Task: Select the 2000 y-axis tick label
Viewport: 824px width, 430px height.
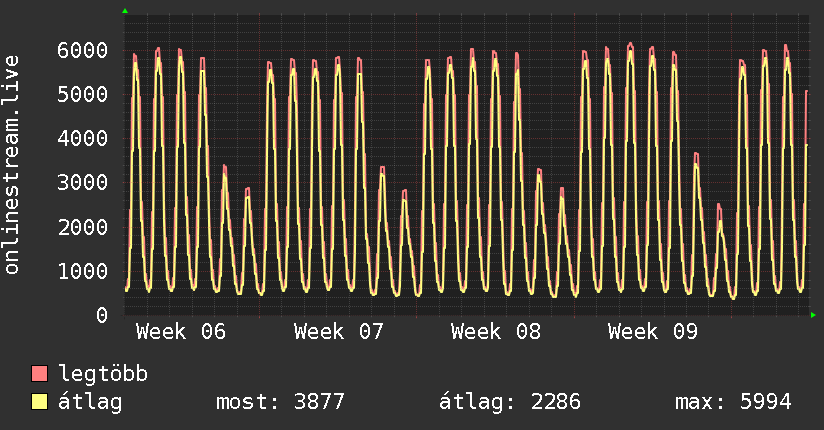Action: point(82,227)
